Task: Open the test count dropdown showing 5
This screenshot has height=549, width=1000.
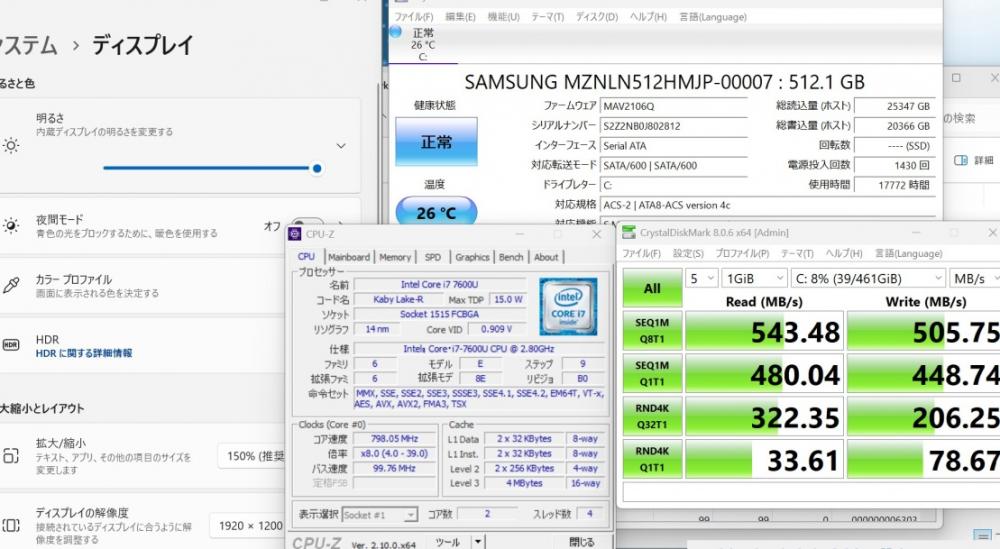Action: coord(702,279)
